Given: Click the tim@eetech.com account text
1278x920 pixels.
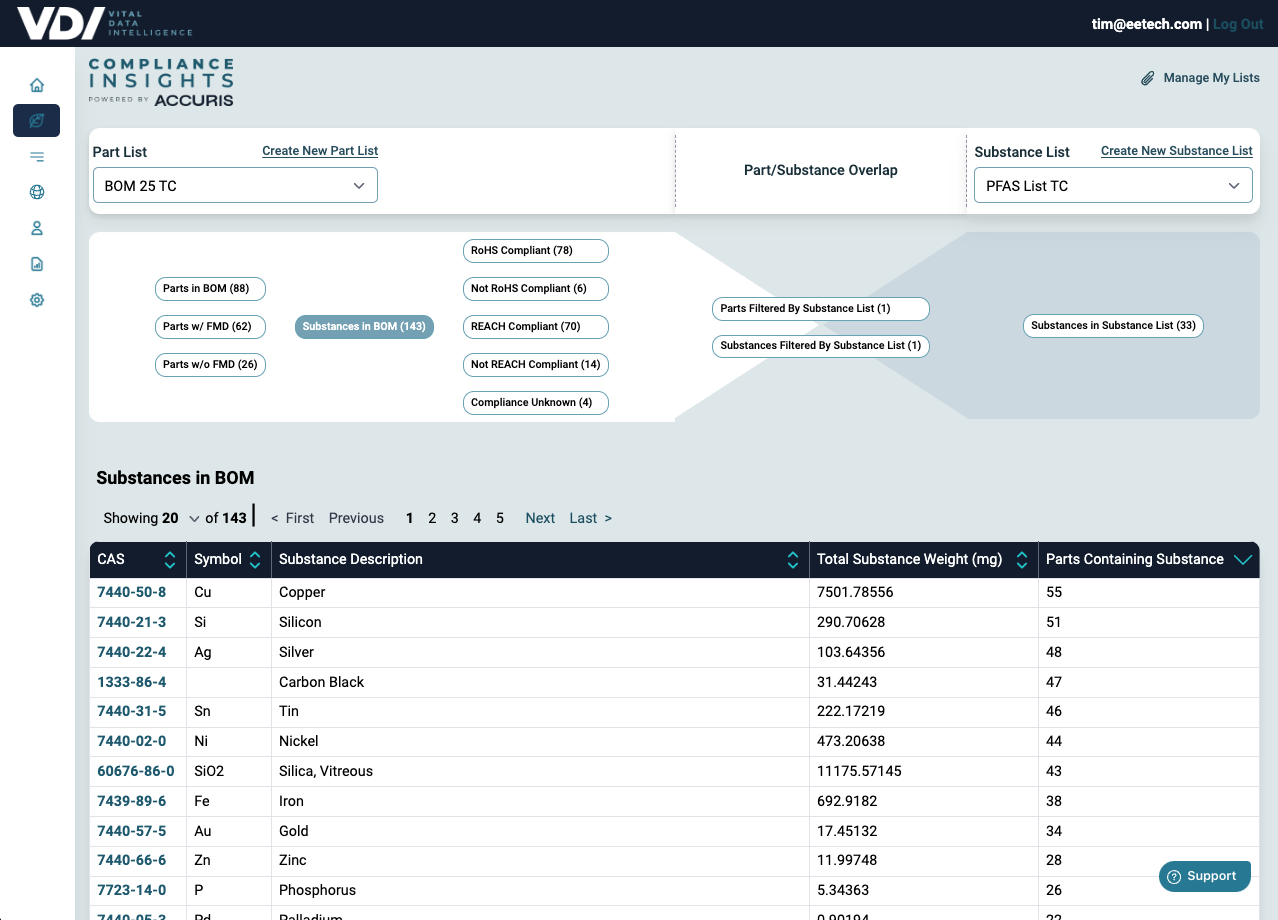Looking at the screenshot, I should coord(1147,24).
